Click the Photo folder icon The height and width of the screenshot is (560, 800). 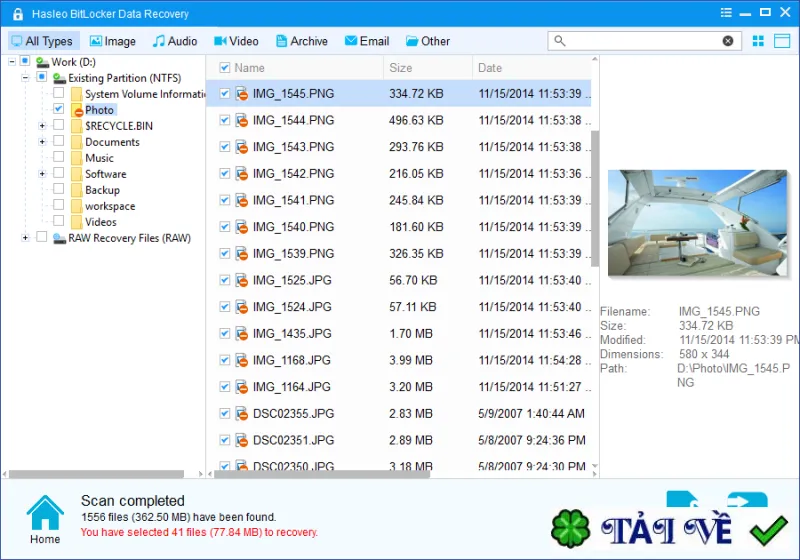(x=77, y=110)
